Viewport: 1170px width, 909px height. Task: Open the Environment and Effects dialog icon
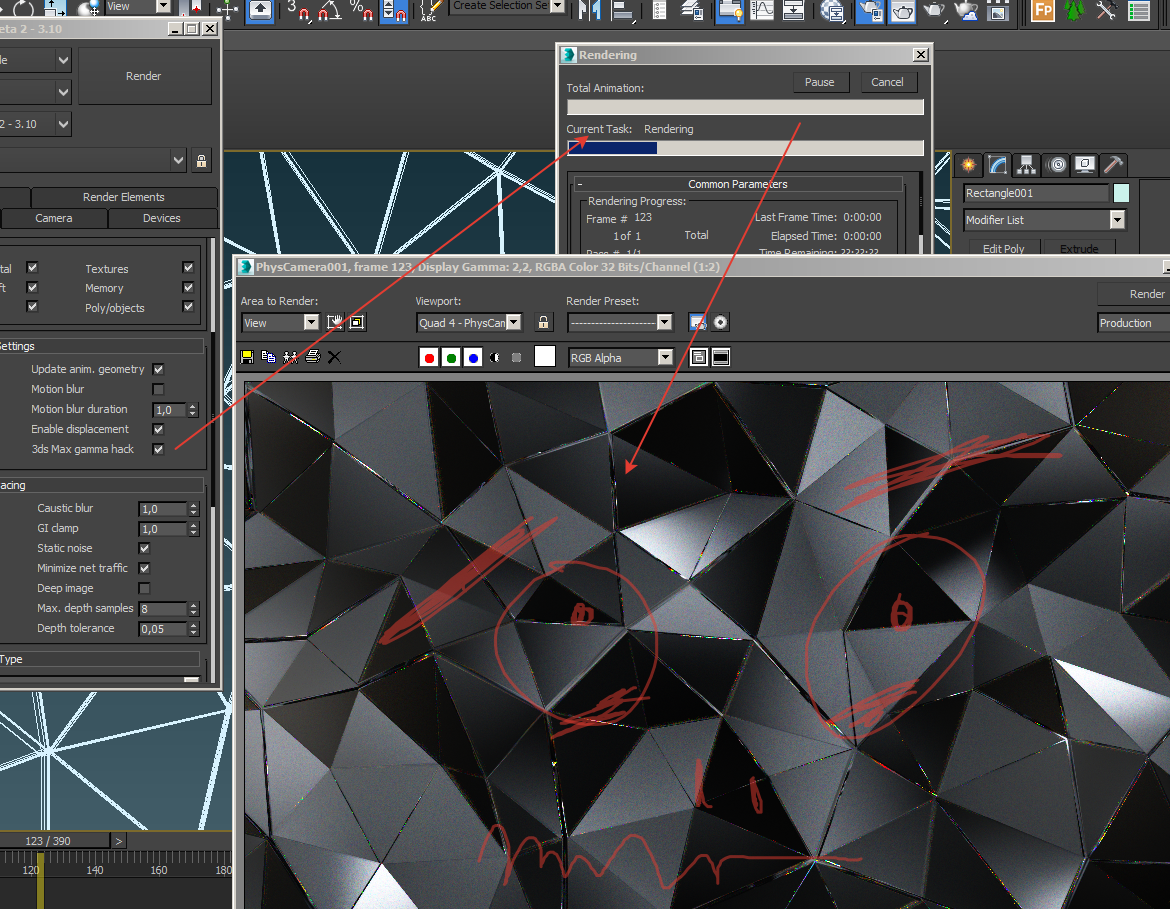point(720,322)
